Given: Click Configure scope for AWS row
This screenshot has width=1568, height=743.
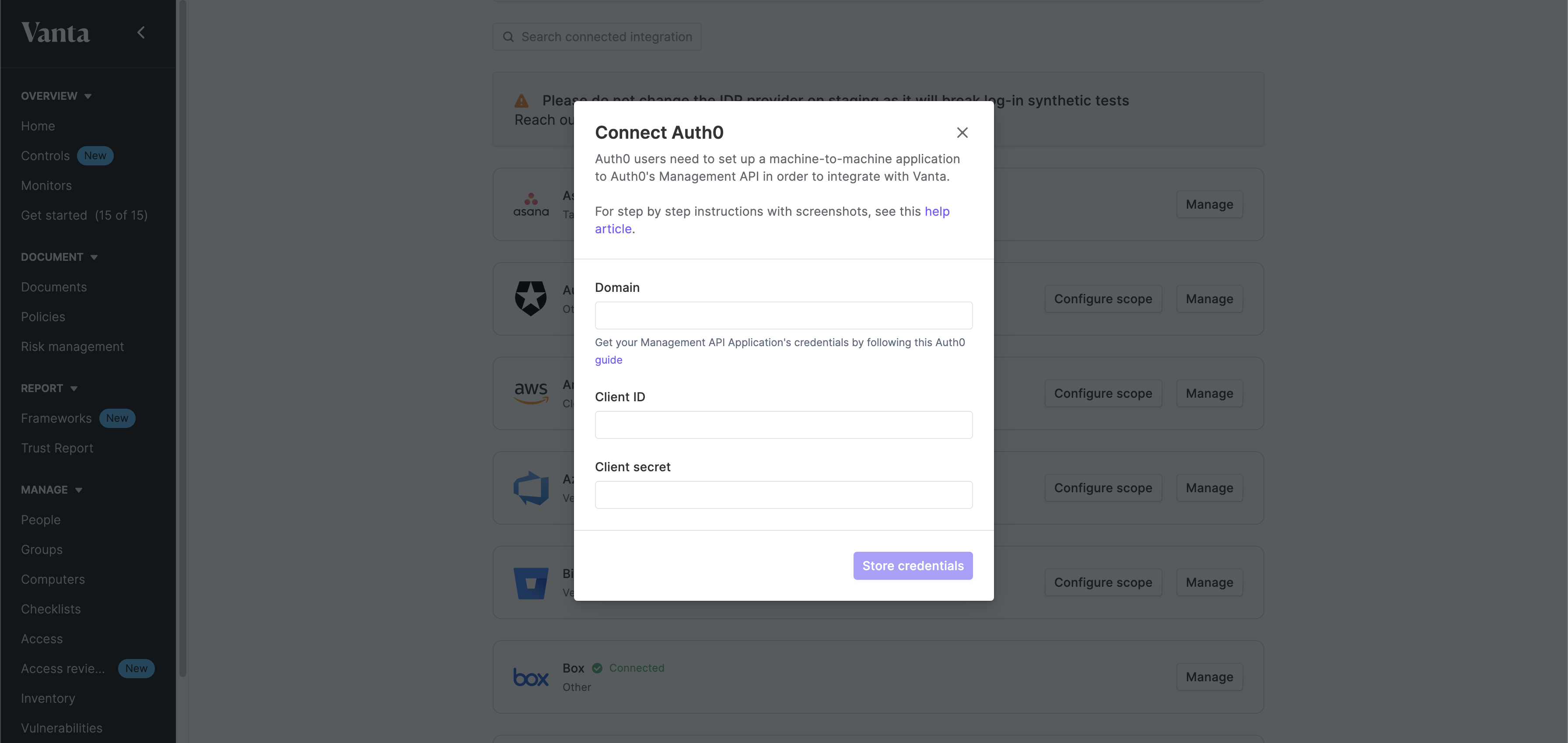Looking at the screenshot, I should tap(1103, 393).
